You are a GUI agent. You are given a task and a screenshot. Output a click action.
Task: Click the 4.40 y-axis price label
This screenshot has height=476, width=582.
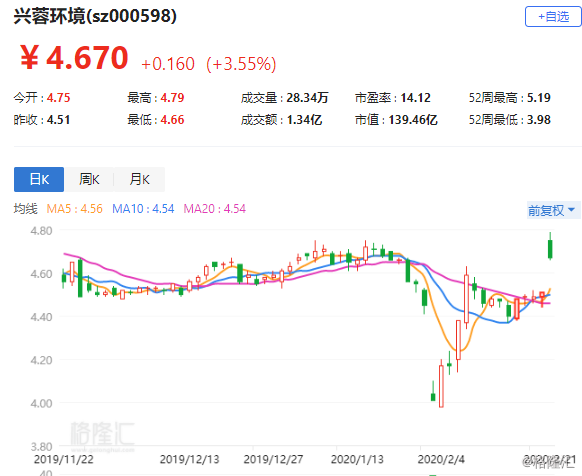tap(41, 317)
